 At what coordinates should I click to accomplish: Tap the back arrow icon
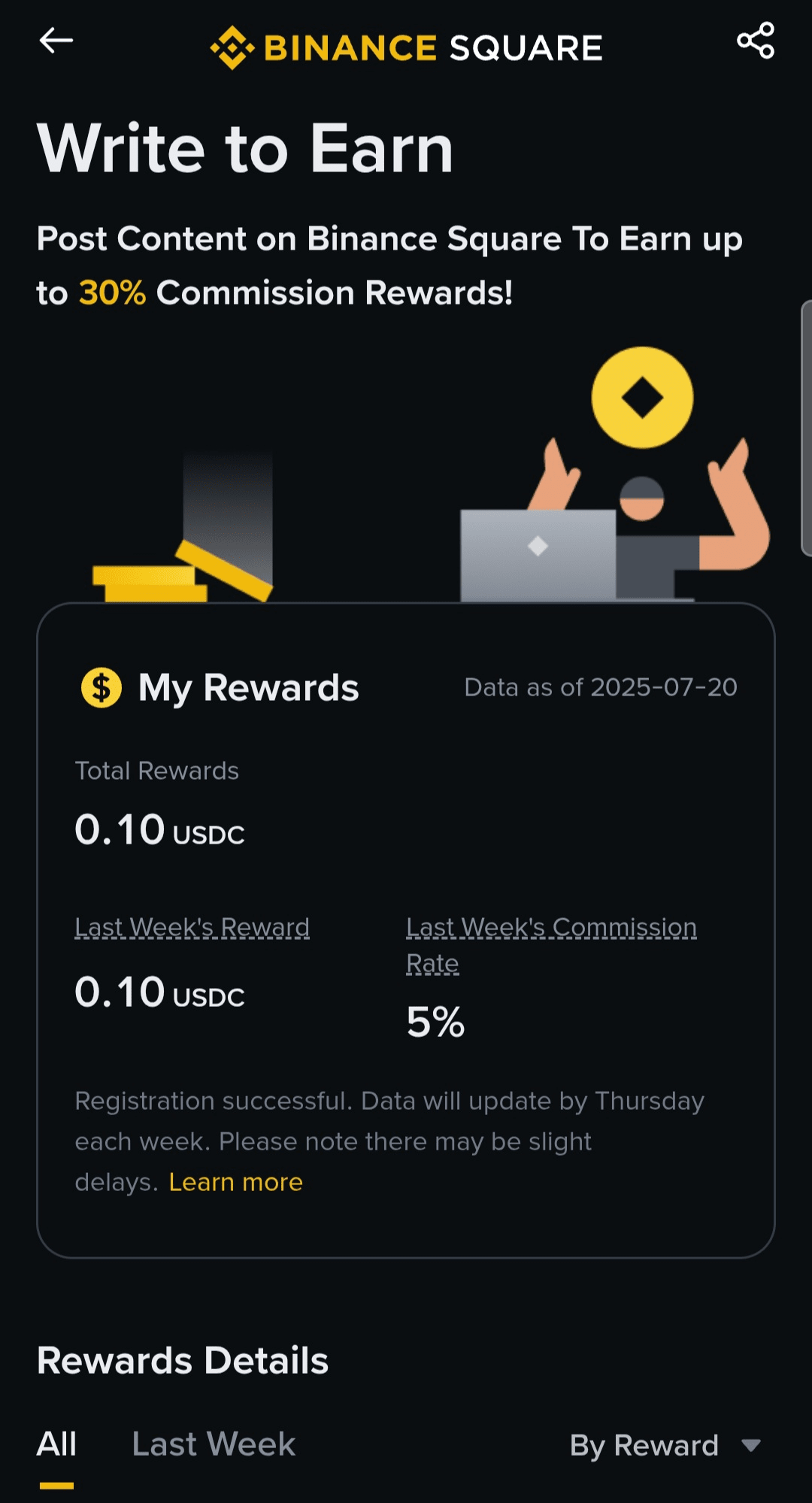(x=56, y=41)
